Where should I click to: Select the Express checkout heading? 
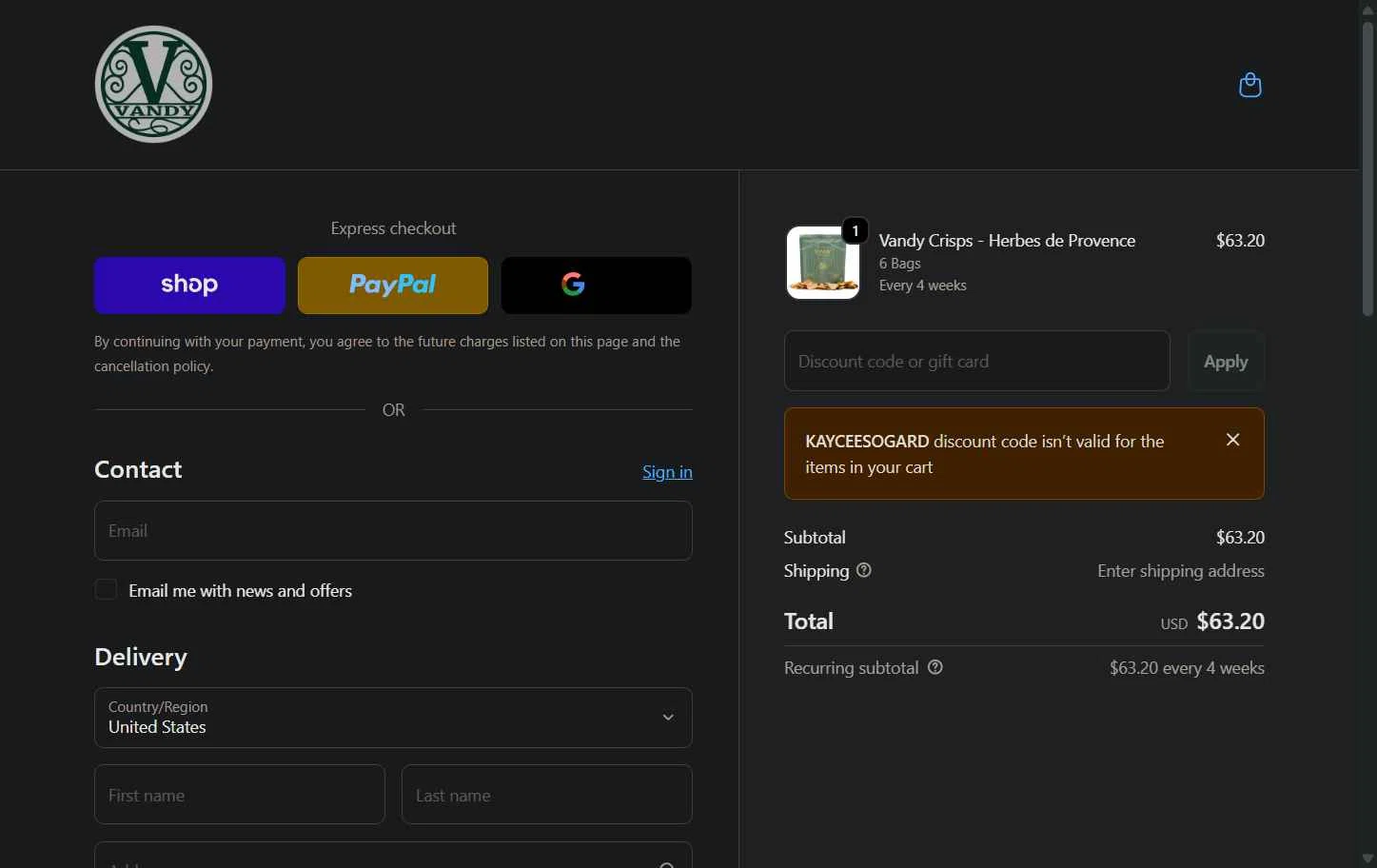[x=393, y=228]
